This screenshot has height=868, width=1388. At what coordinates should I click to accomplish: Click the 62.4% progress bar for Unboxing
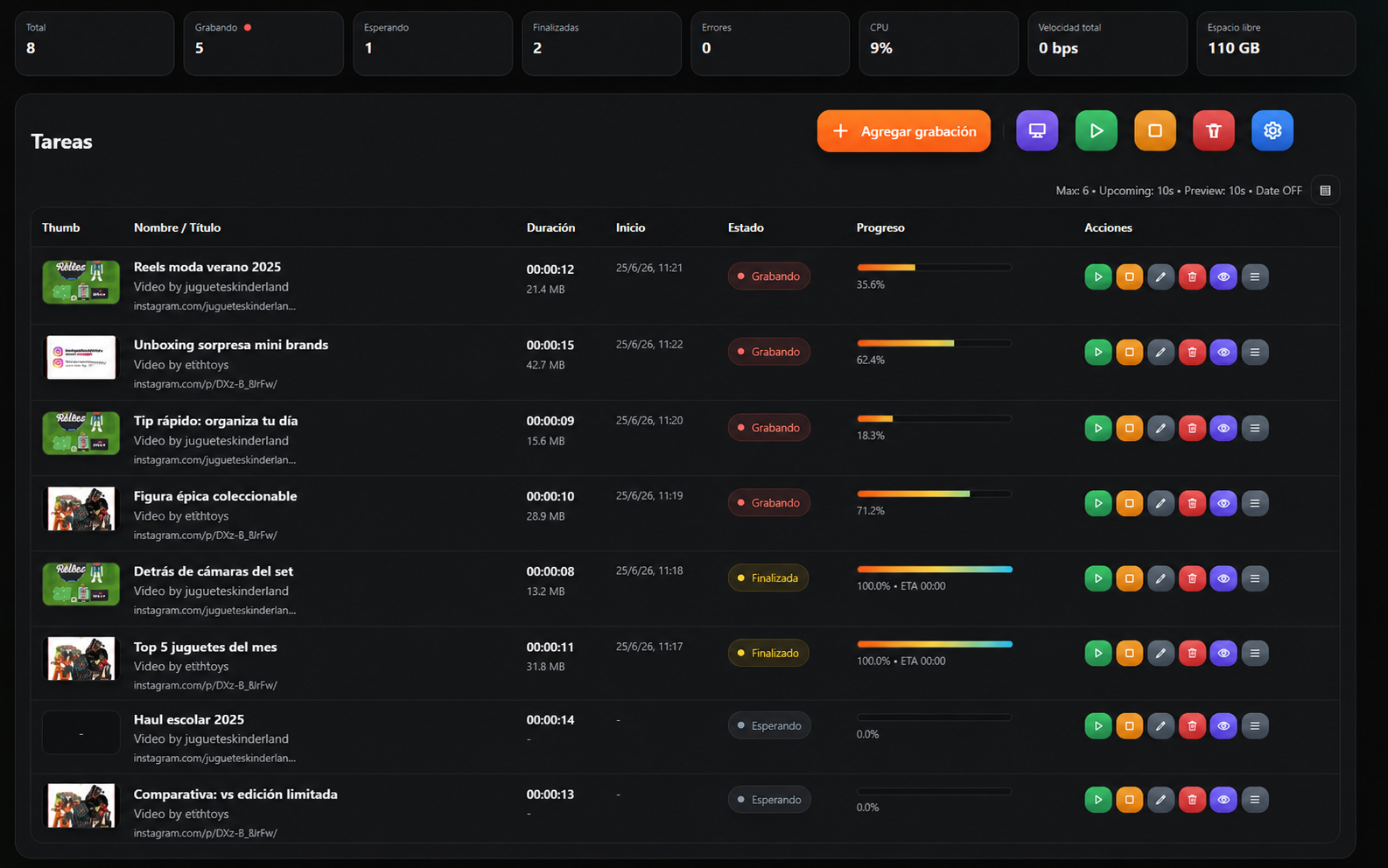[x=934, y=343]
